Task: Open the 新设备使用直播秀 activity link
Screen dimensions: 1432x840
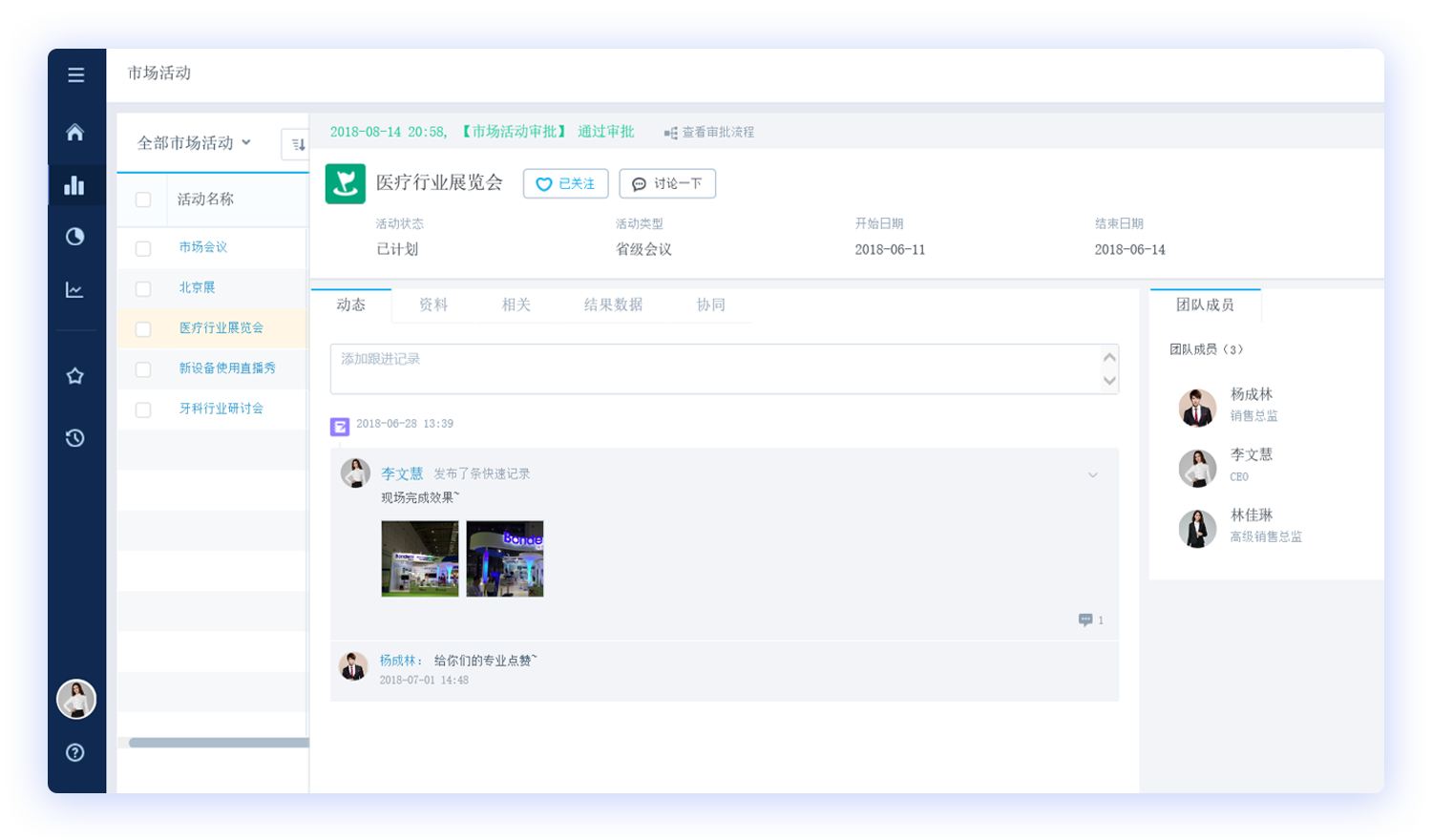Action: pos(227,367)
